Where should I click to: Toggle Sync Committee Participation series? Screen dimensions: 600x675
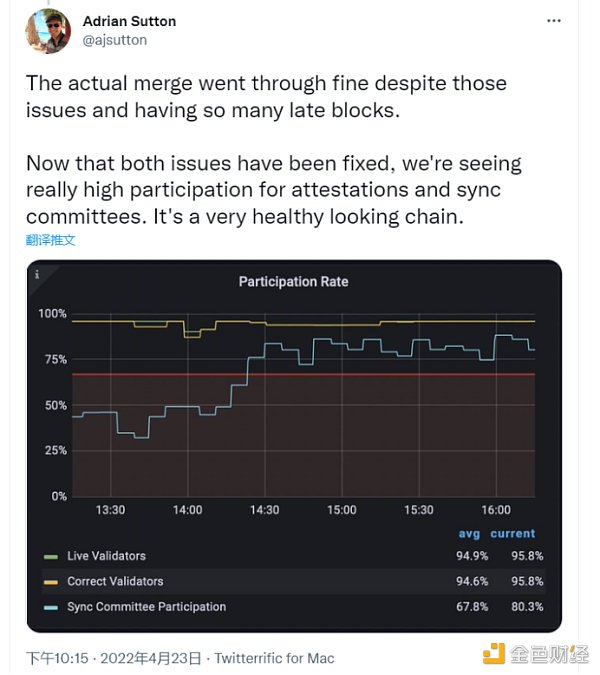pyautogui.click(x=146, y=607)
